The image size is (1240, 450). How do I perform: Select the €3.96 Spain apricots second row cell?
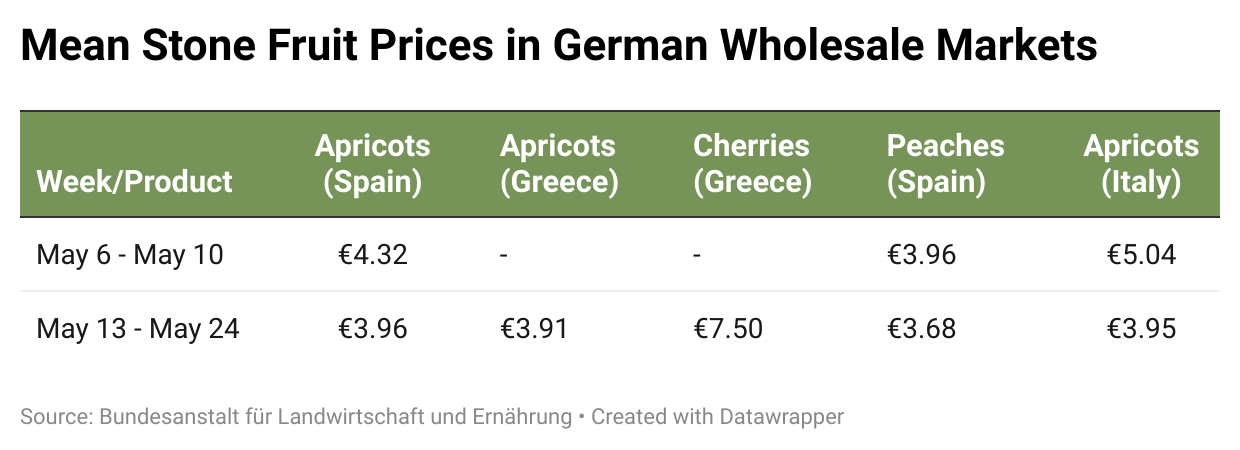372,328
